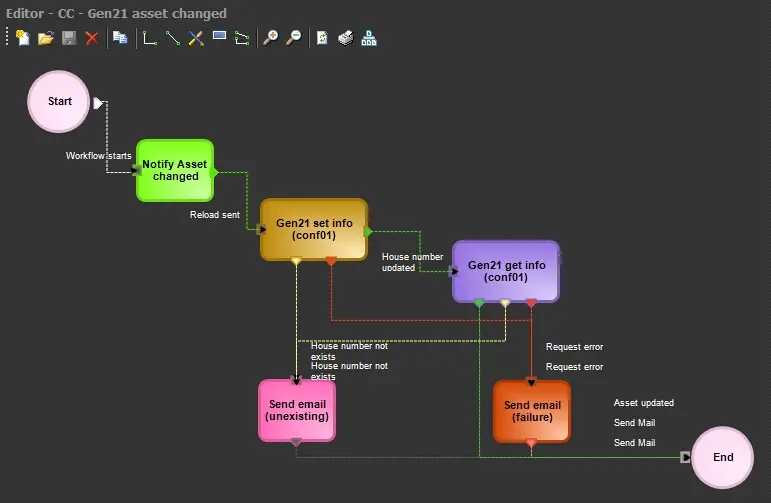Click the copy documents icon

click(120, 38)
